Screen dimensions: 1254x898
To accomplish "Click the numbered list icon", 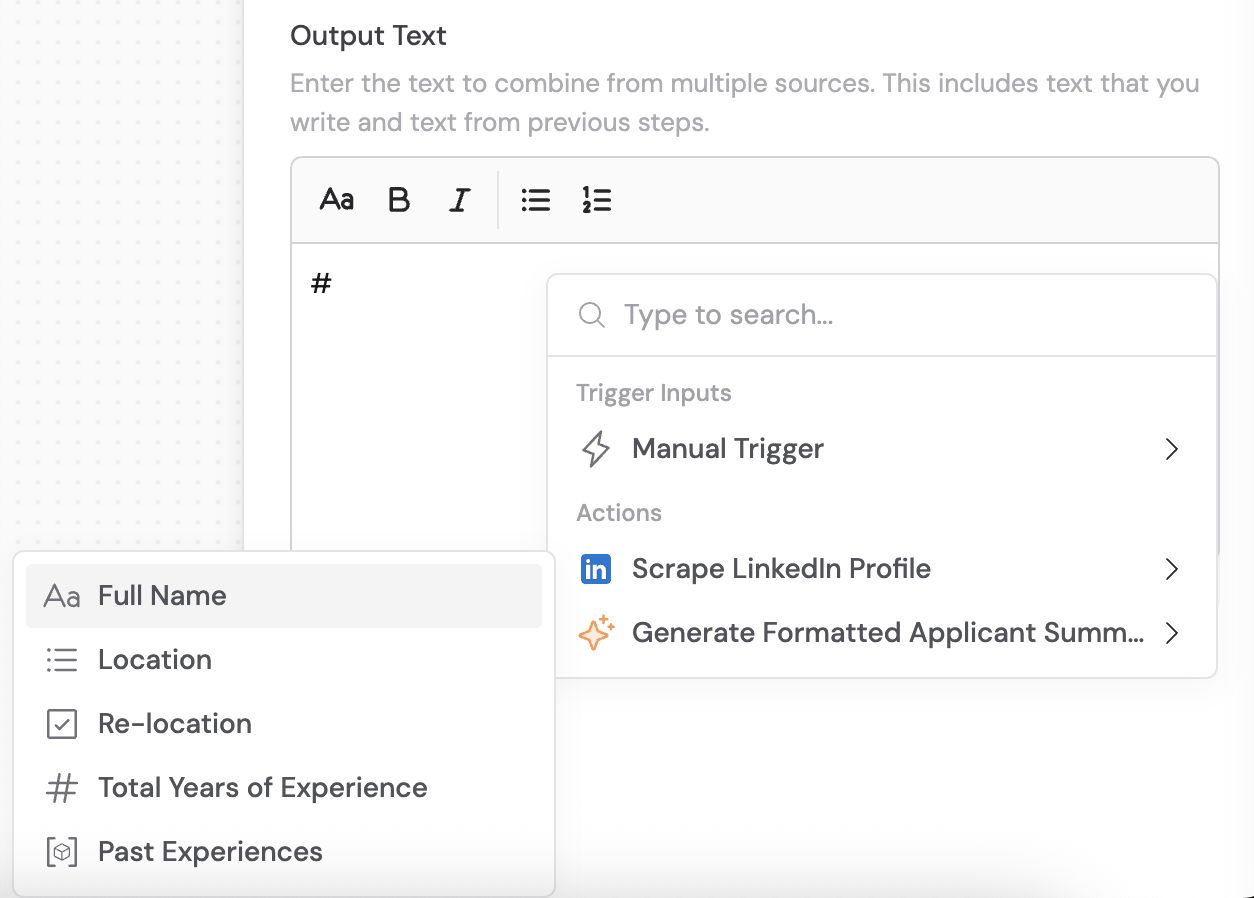I will tap(596, 199).
